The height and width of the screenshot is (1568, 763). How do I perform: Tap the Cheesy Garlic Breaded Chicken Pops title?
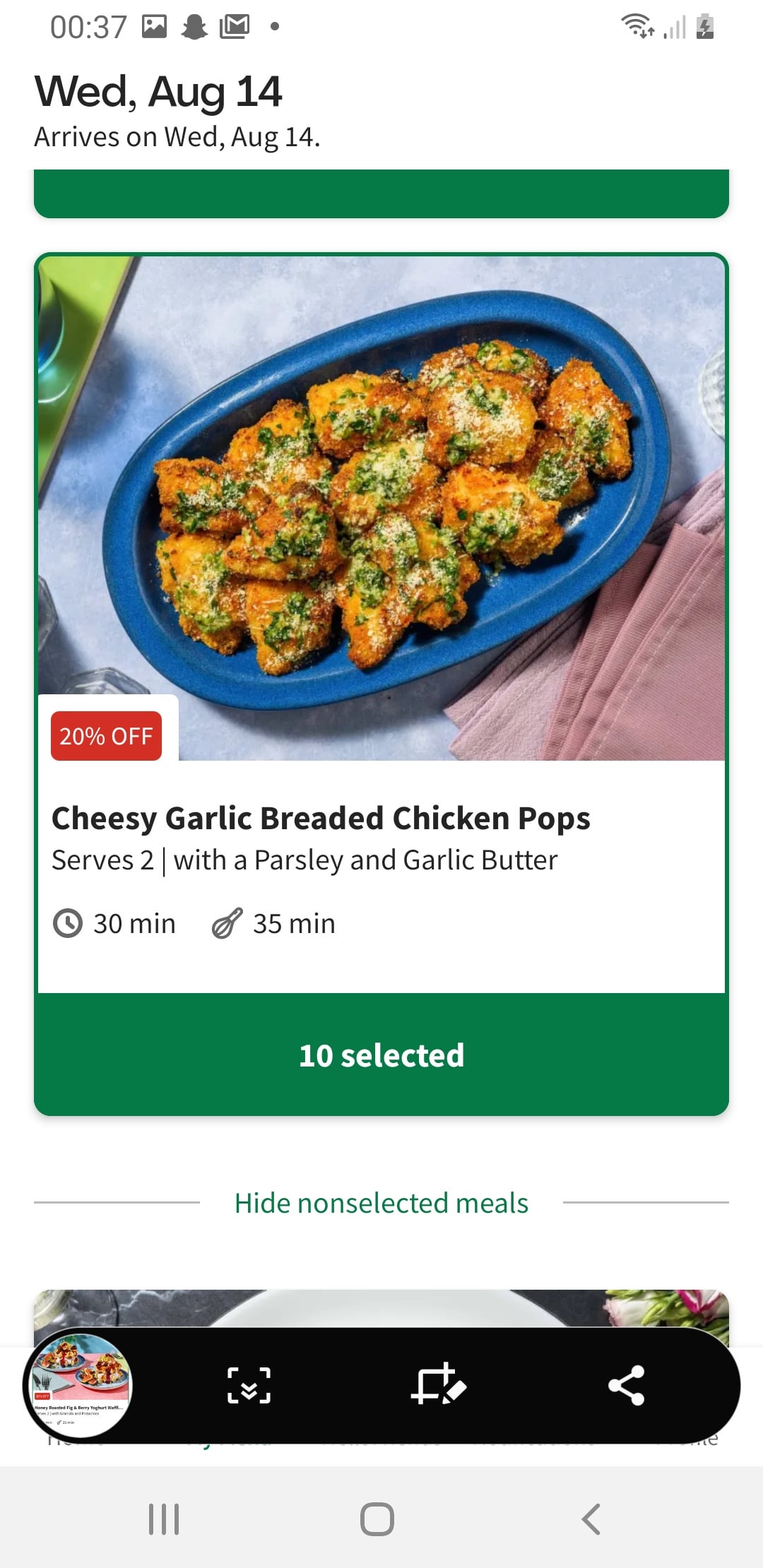click(321, 818)
